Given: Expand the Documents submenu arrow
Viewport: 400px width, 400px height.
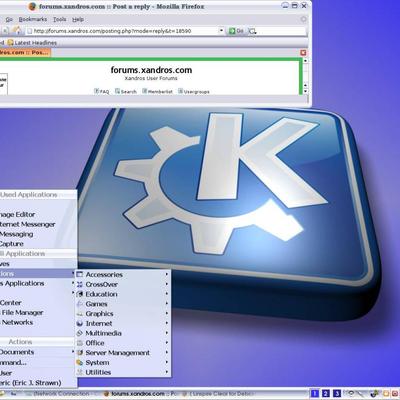Looking at the screenshot, I should click(73, 352).
